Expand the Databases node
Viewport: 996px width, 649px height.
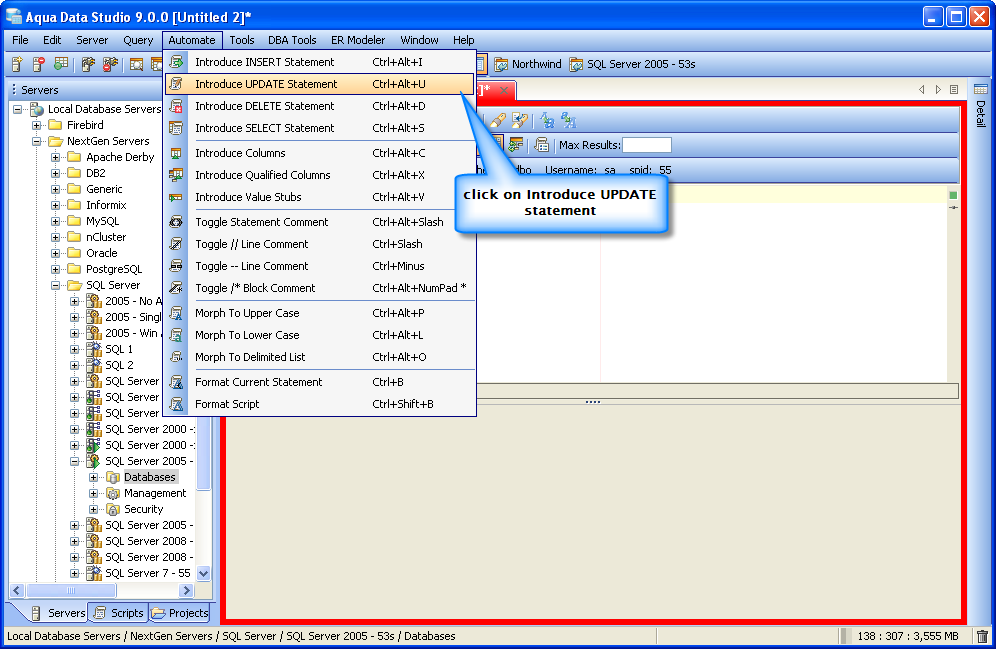coord(93,477)
